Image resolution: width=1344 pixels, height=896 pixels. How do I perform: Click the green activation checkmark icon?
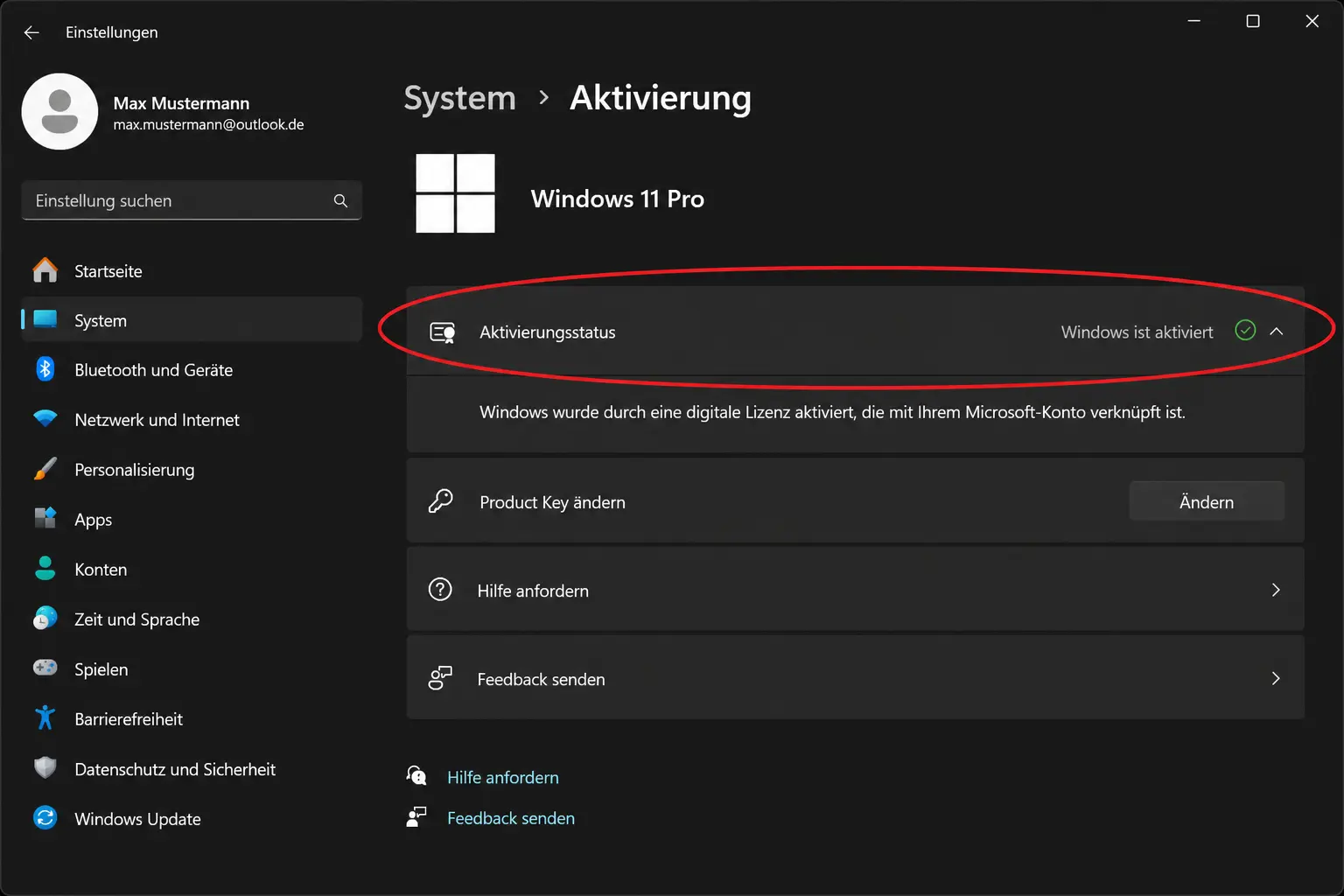pyautogui.click(x=1245, y=330)
